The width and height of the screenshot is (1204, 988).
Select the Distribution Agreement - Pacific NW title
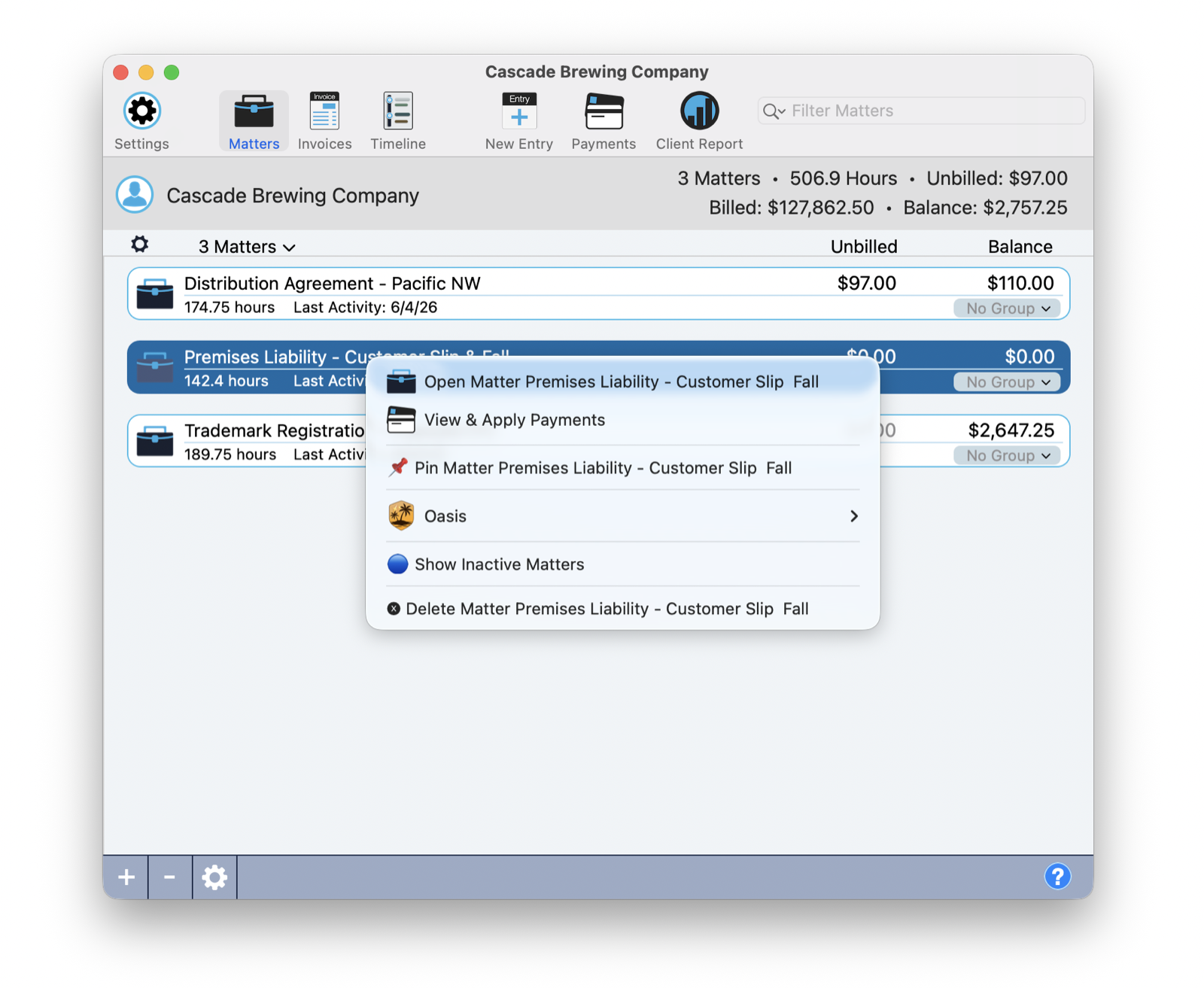332,283
